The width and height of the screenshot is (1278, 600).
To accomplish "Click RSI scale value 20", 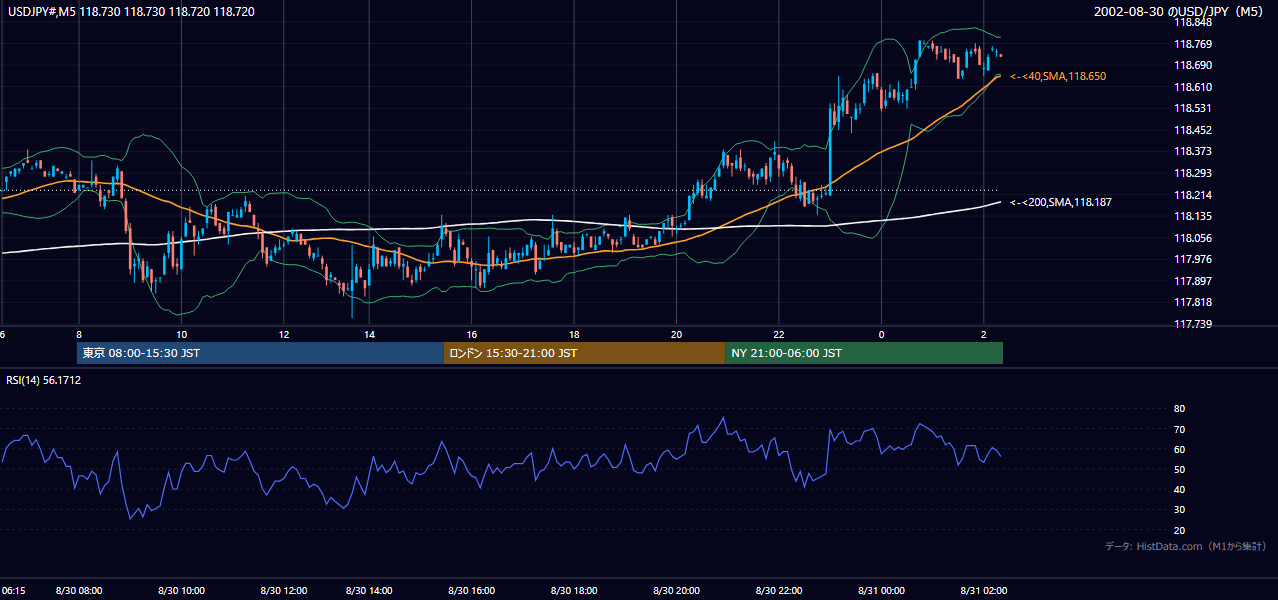I will coord(1179,530).
